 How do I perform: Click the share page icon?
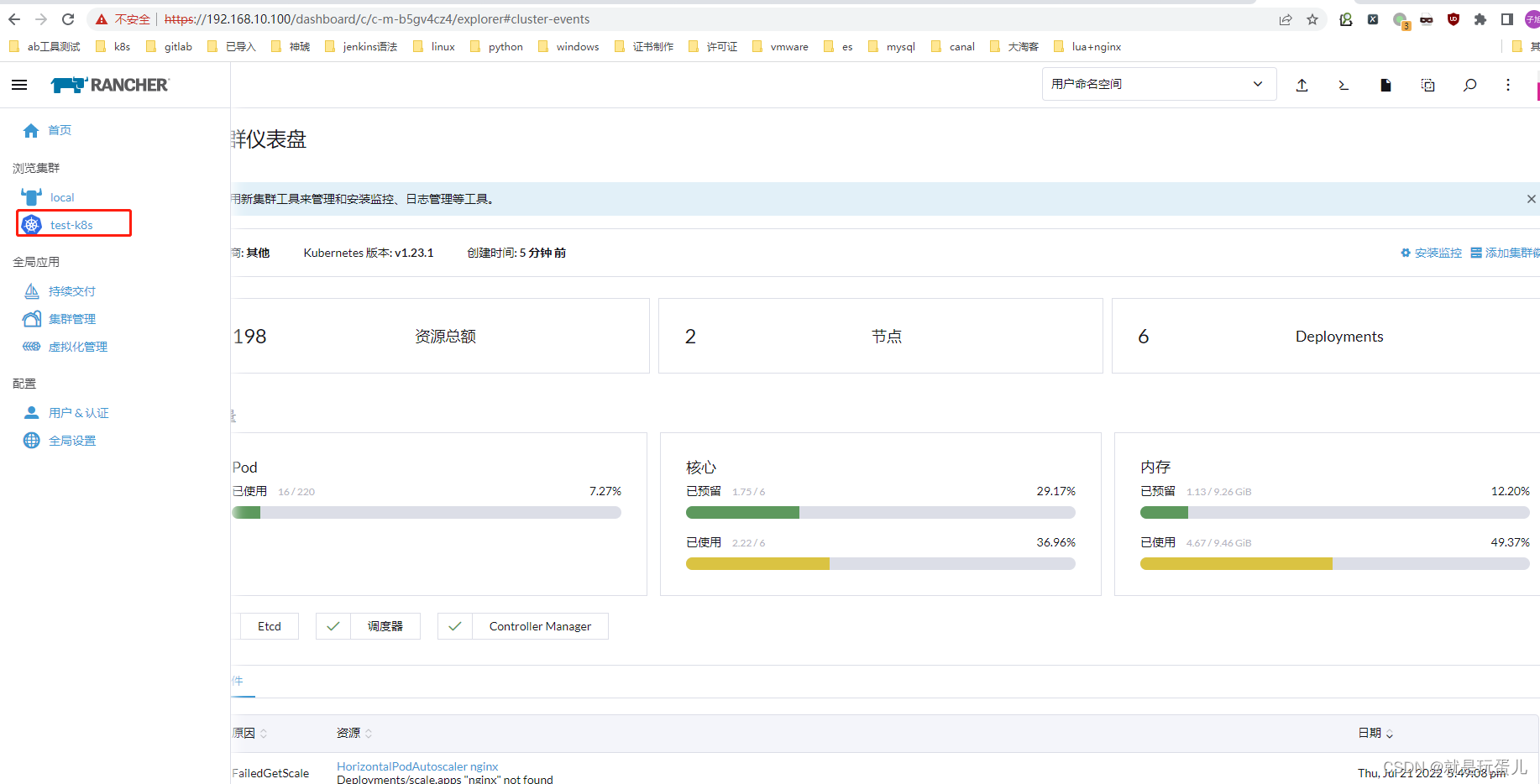(1286, 19)
